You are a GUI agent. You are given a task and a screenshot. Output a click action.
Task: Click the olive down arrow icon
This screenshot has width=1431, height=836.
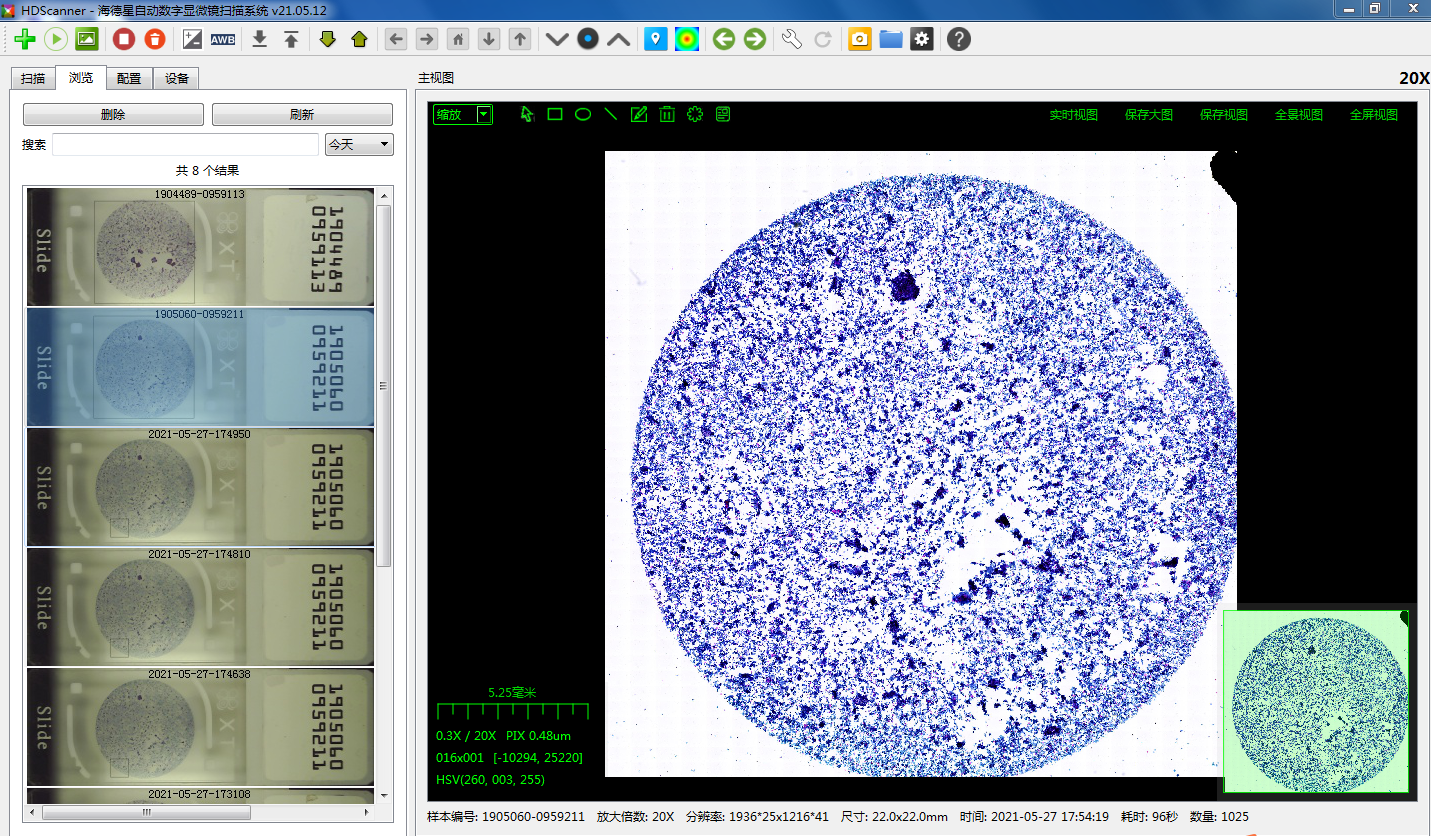tap(328, 39)
